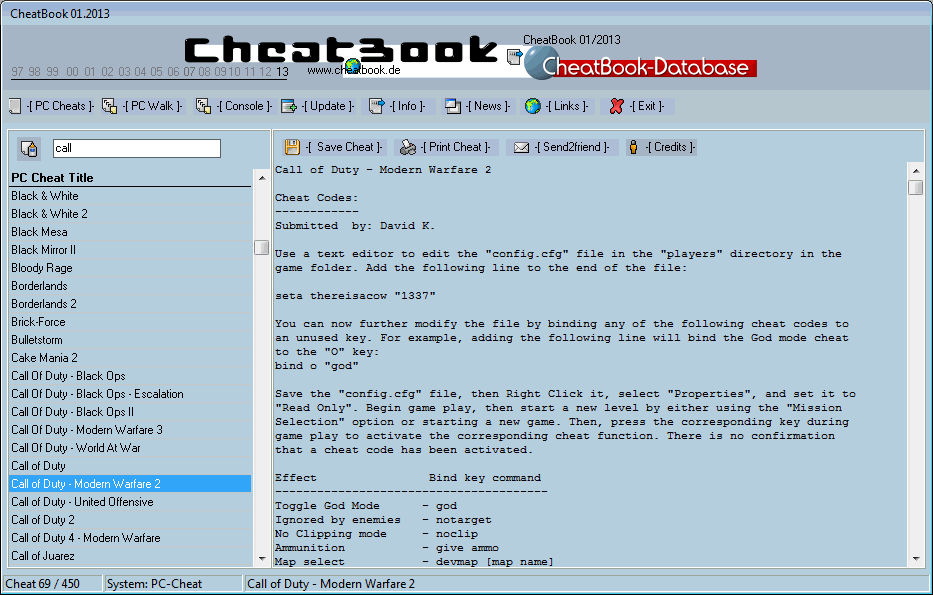
Task: Click the red Exit X icon
Action: click(616, 107)
